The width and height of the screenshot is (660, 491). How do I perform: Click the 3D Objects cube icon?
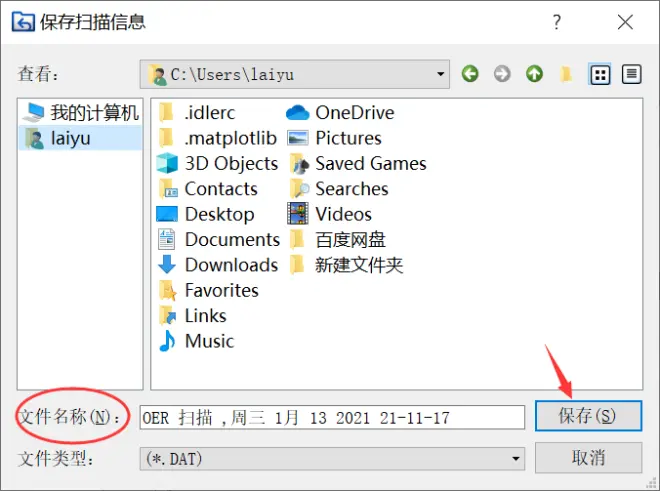coord(167,163)
